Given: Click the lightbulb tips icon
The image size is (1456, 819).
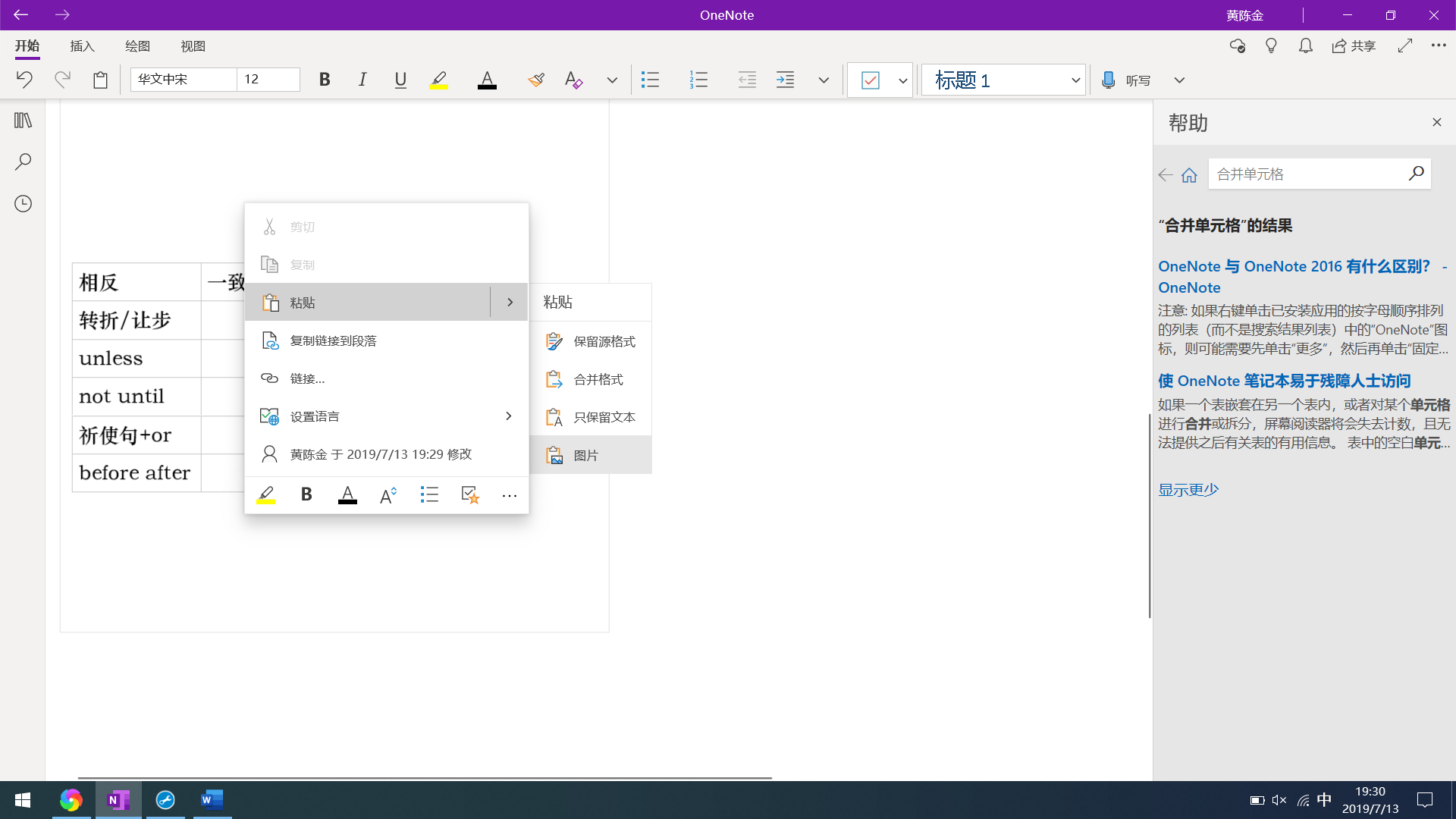Looking at the screenshot, I should click(x=1271, y=46).
